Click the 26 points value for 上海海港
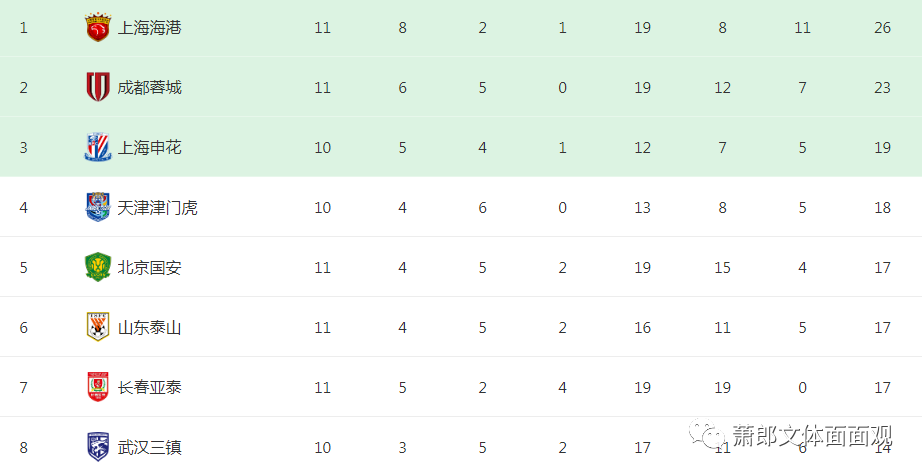The width and height of the screenshot is (922, 476). 882,28
